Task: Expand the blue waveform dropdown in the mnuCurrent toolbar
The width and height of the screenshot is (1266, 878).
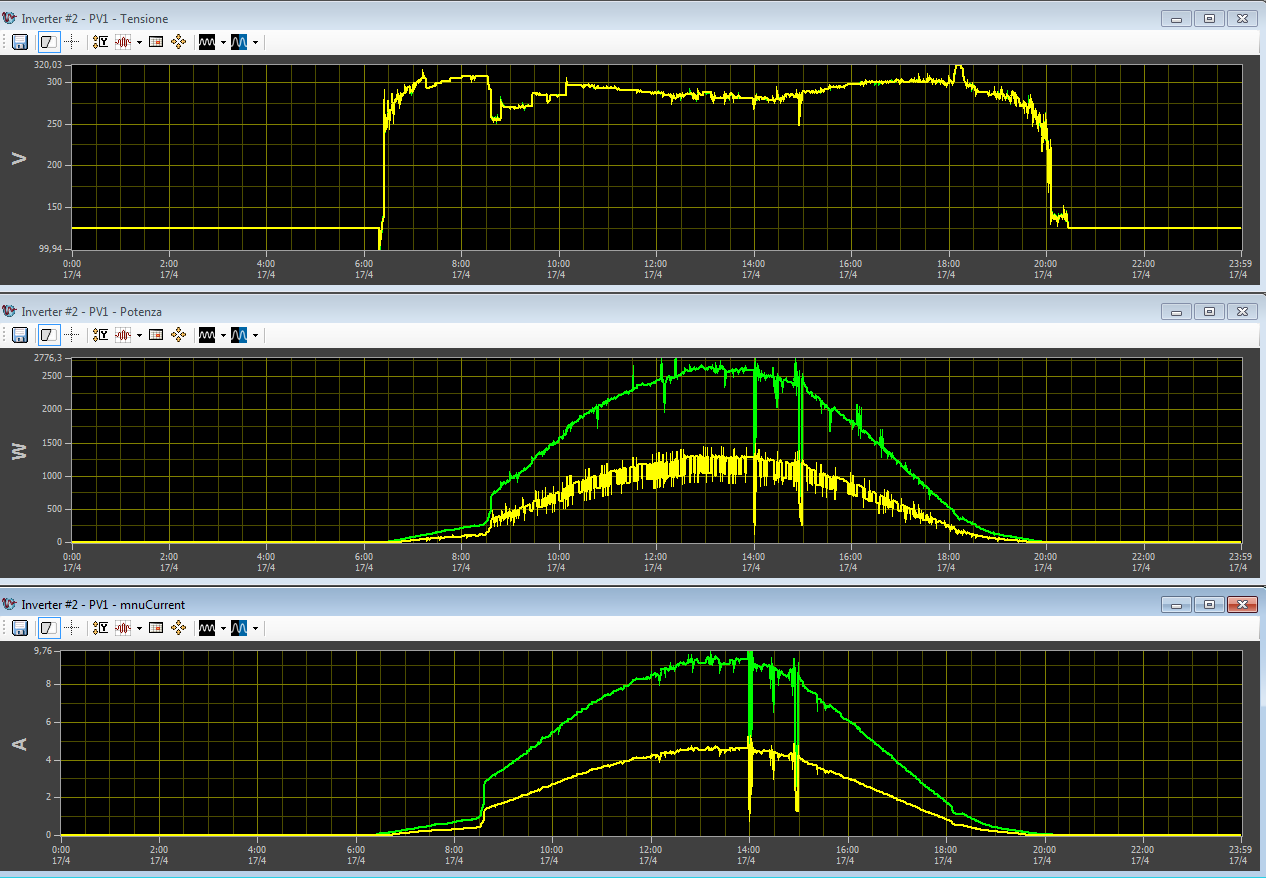Action: pos(256,628)
